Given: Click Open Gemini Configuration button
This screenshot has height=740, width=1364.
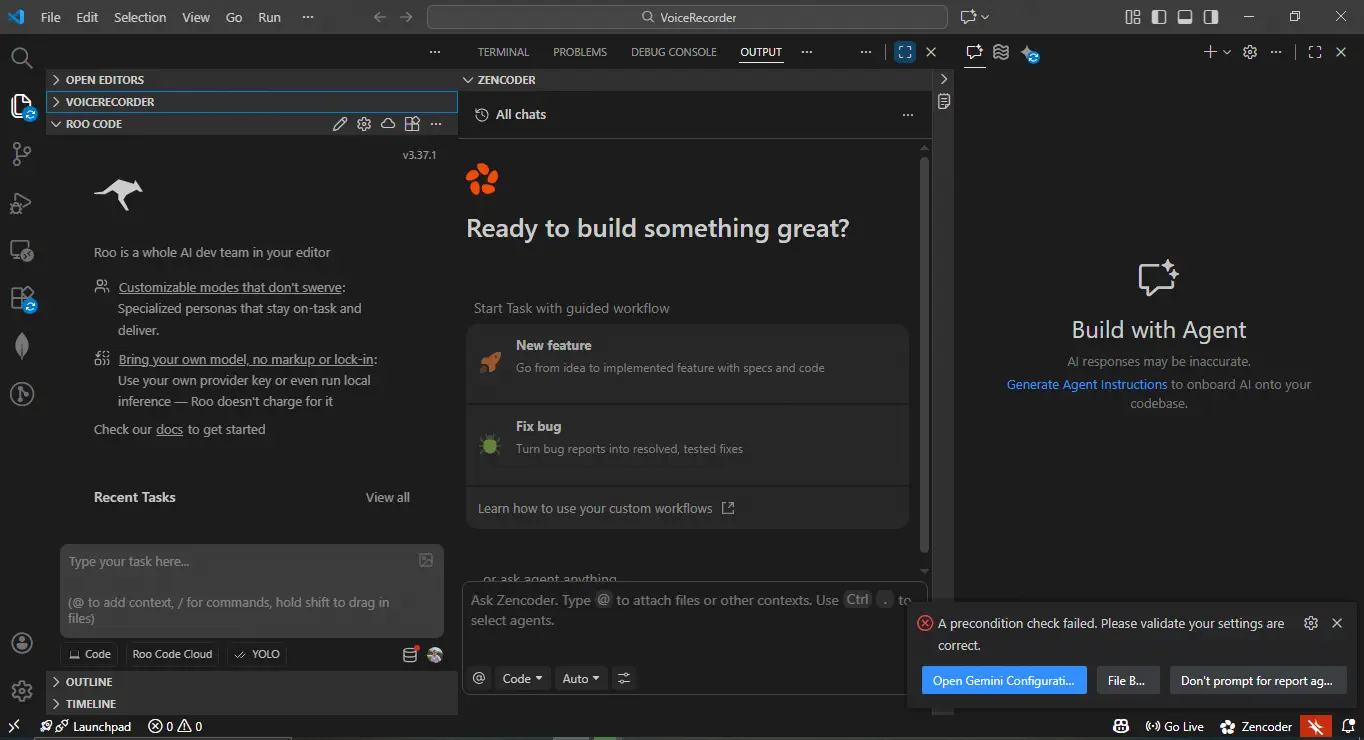Looking at the screenshot, I should pos(1003,681).
